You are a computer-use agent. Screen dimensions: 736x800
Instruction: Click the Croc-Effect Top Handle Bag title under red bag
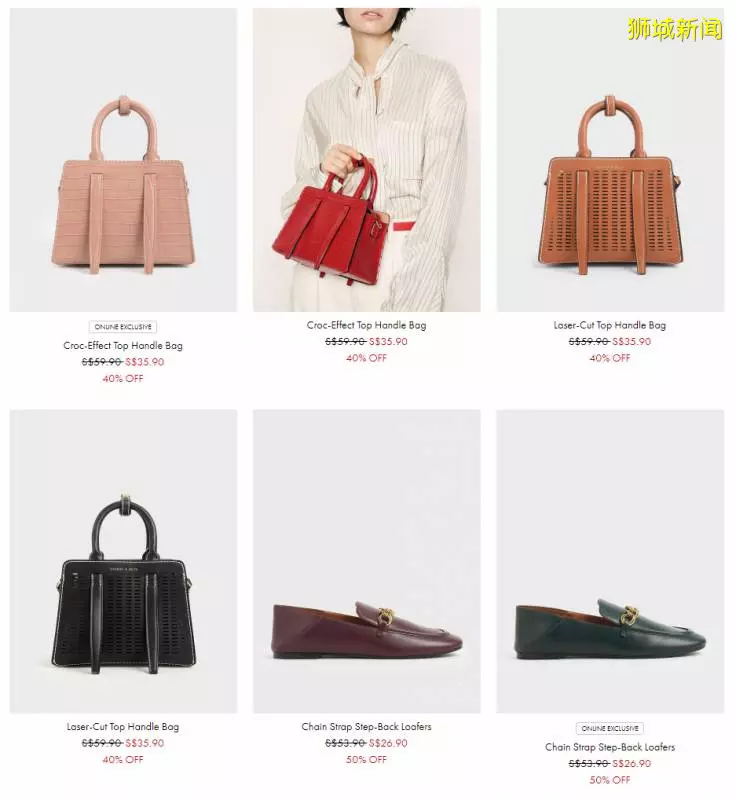[367, 325]
